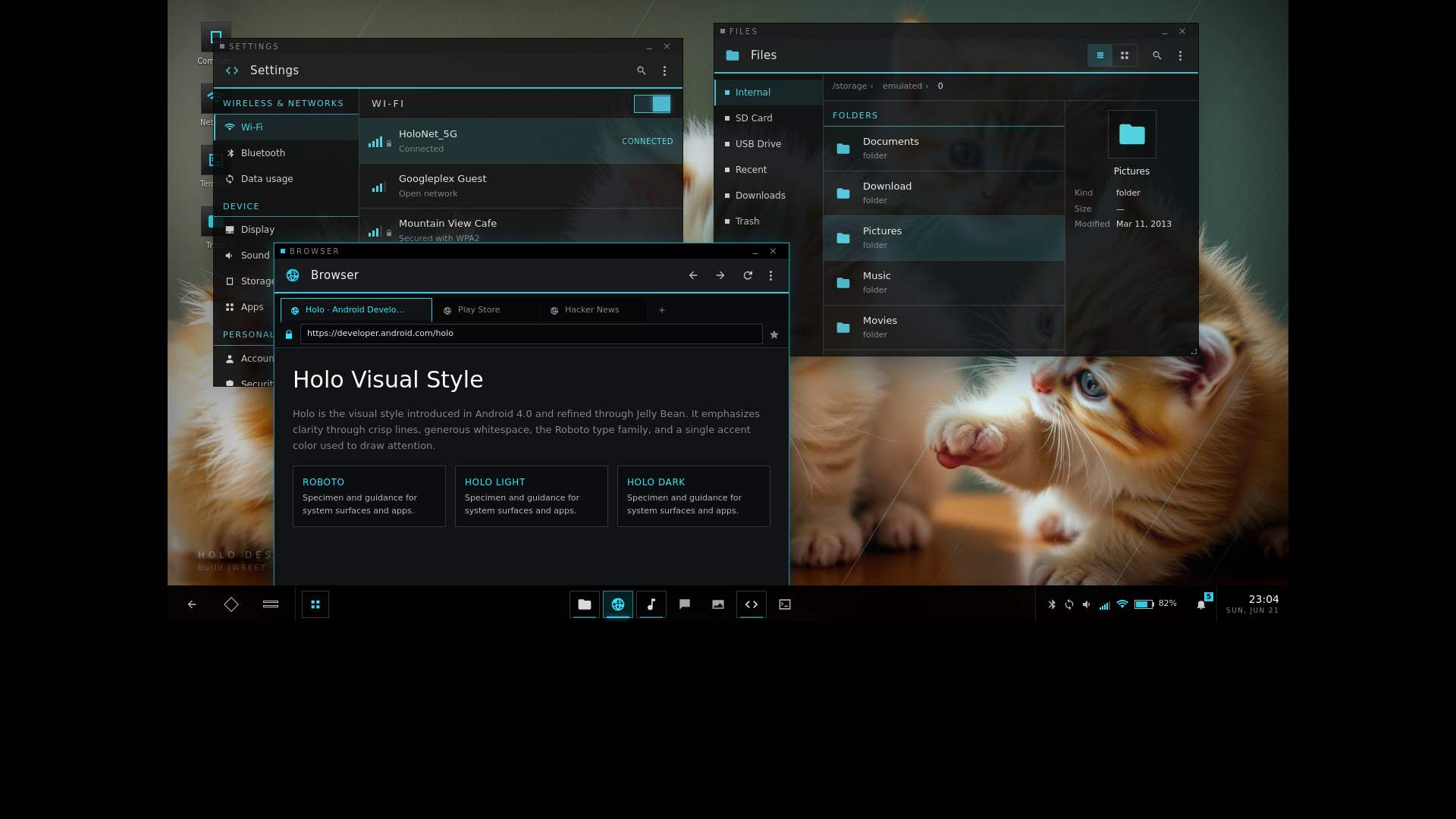The height and width of the screenshot is (819, 1456).
Task: Open notifications bell in system tray
Action: (1201, 604)
